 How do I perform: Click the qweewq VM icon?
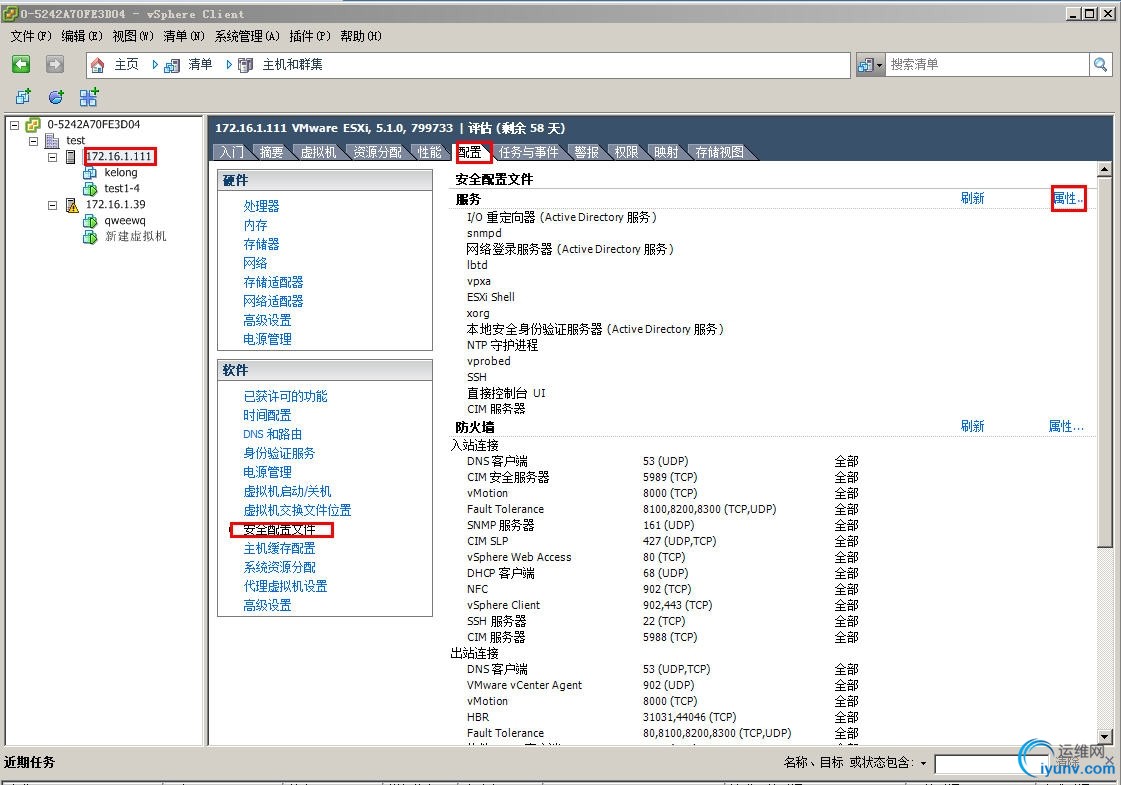pos(90,221)
